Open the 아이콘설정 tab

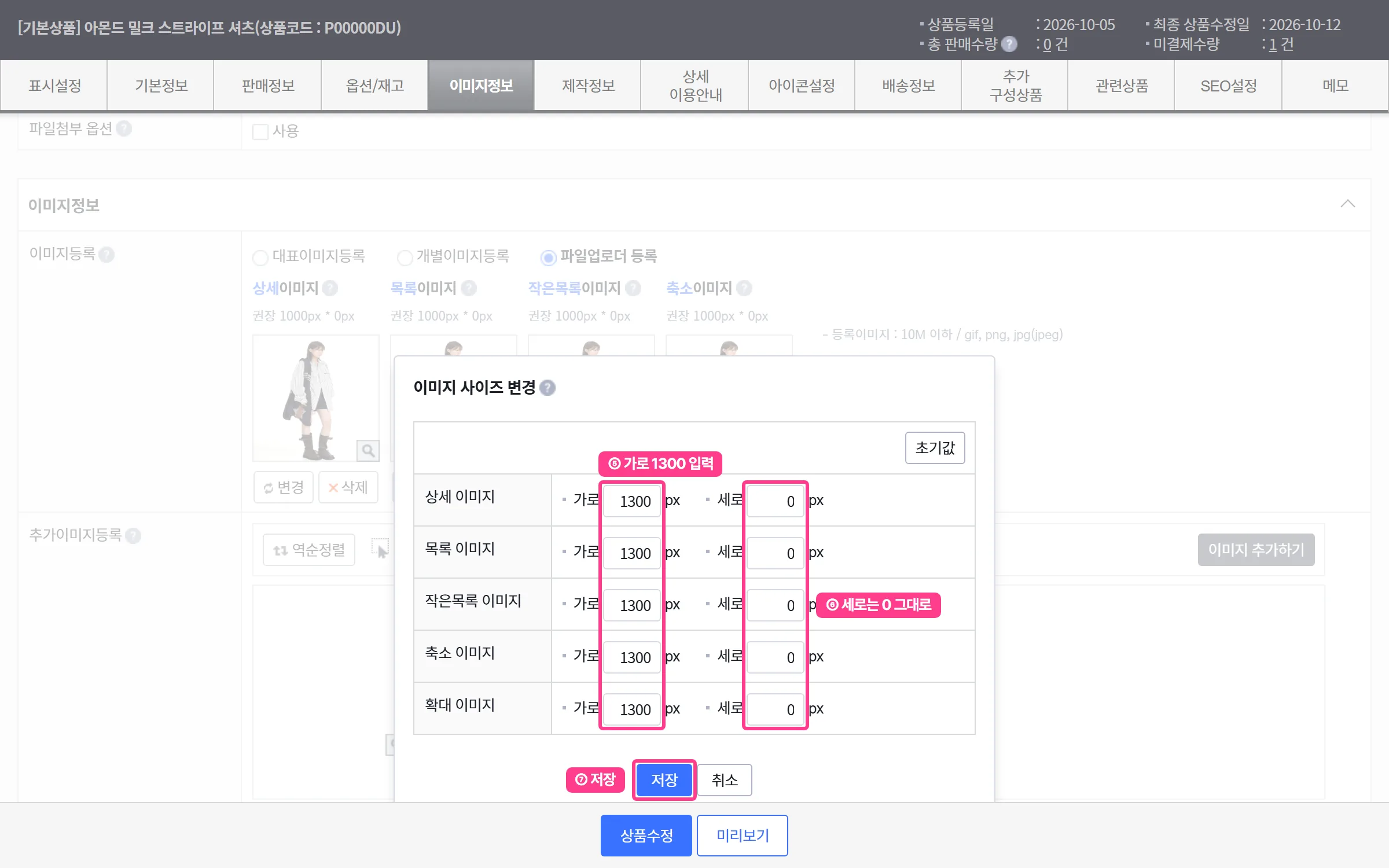[802, 86]
